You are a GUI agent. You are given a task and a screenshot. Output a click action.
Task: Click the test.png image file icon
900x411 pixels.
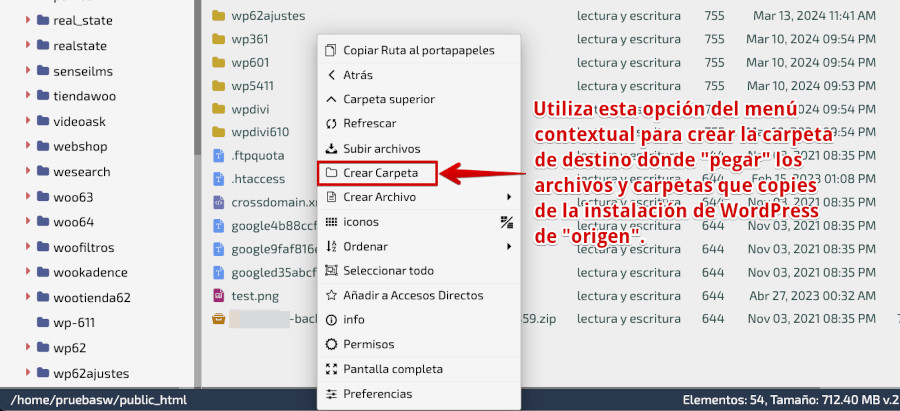point(218,296)
